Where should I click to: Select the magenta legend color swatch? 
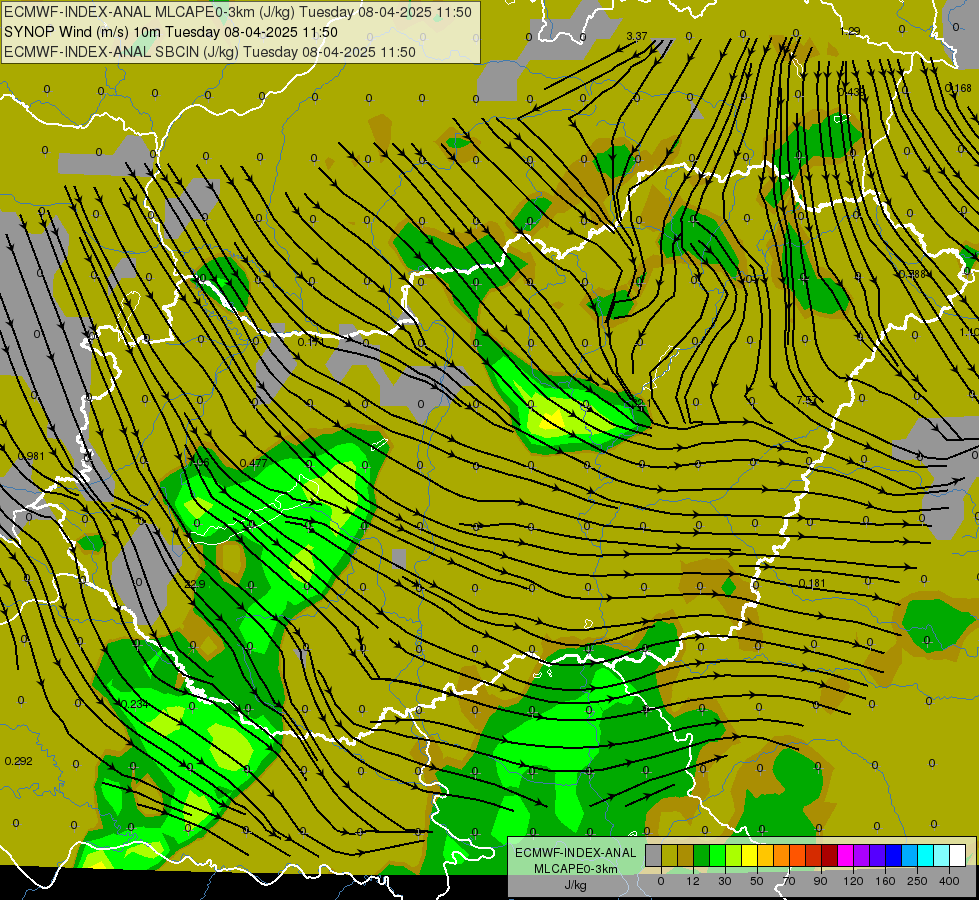846,855
